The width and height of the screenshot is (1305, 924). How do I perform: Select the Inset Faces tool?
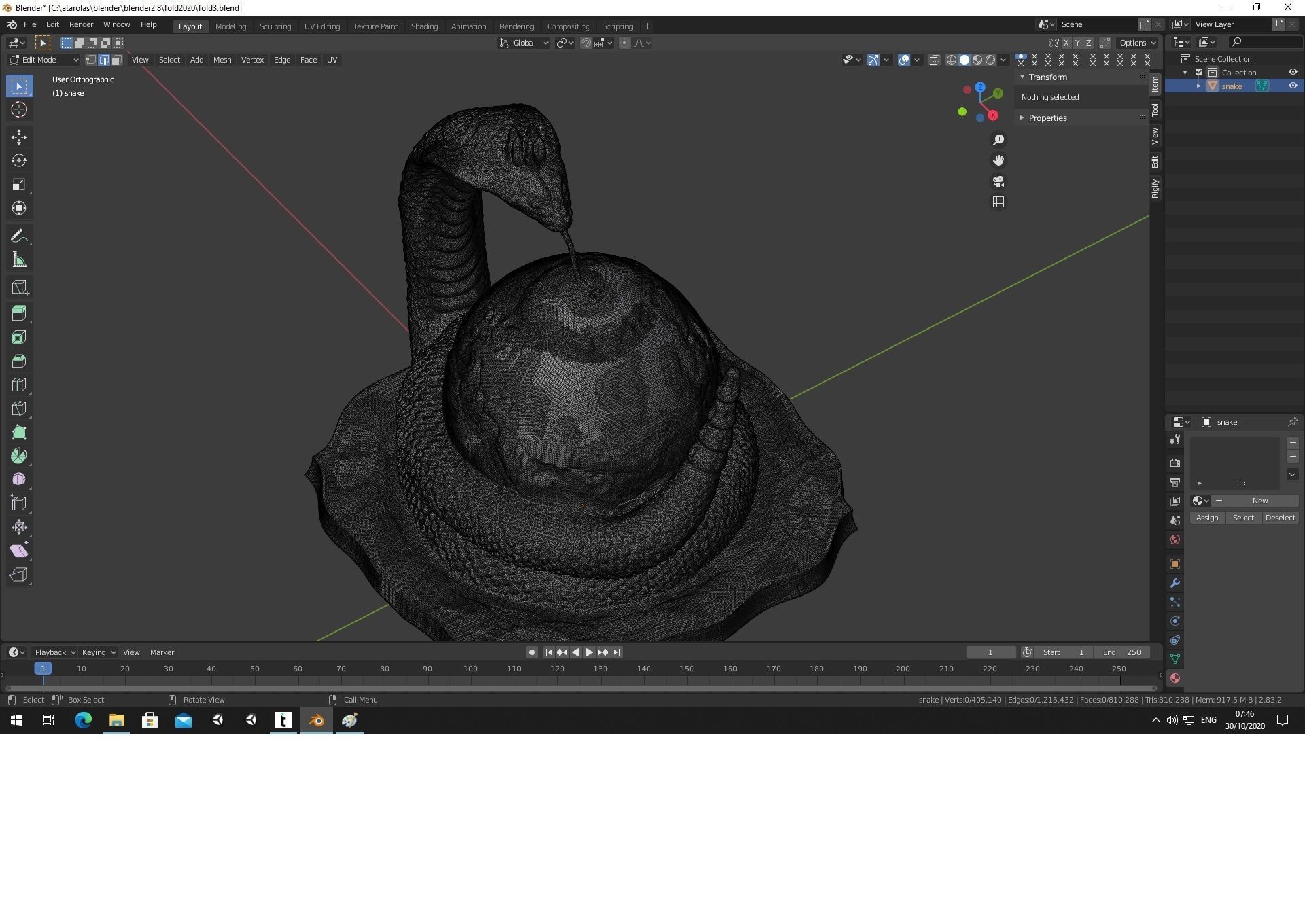pos(19,338)
